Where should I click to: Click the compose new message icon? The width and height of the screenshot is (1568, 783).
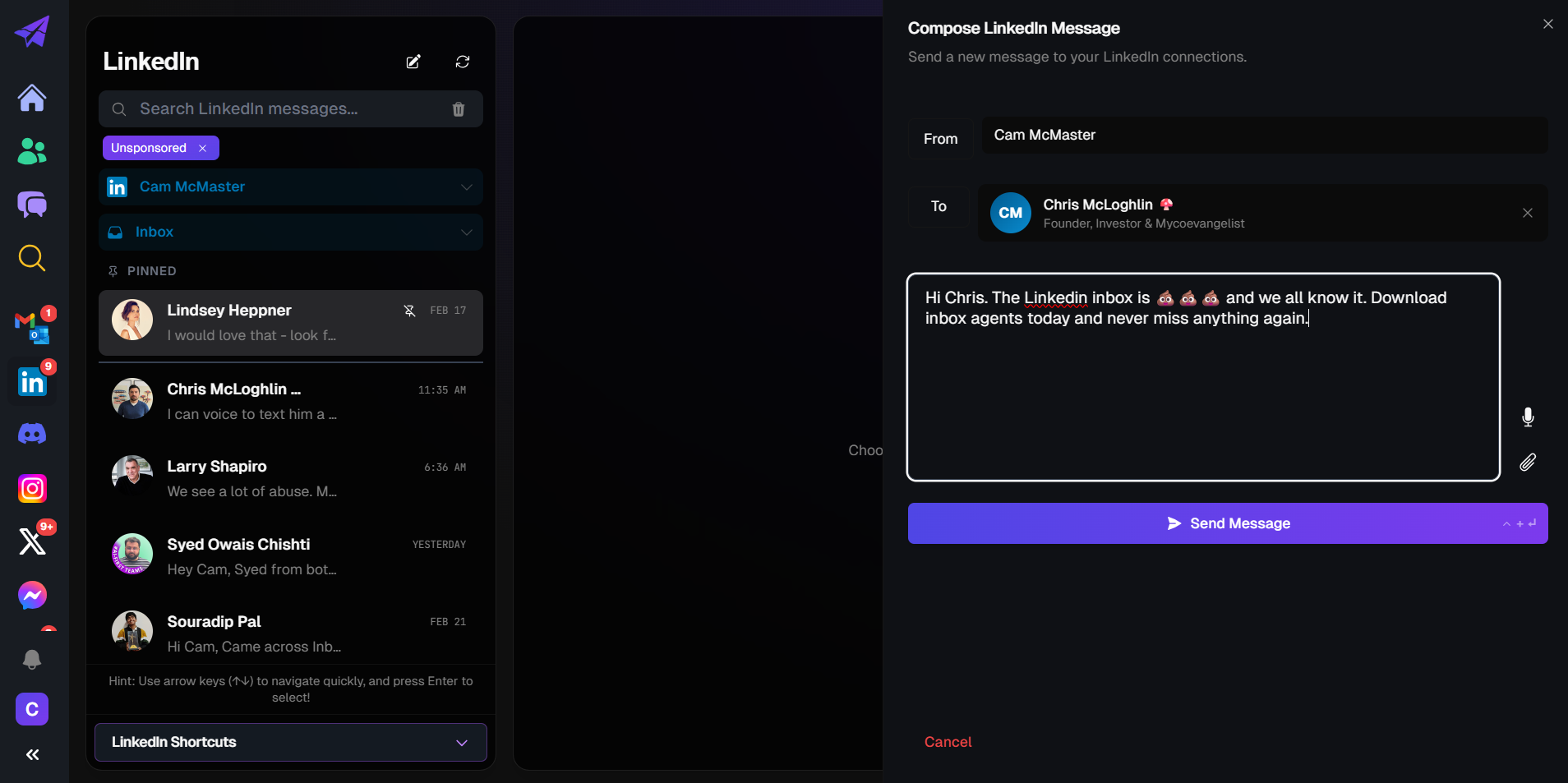[x=413, y=62]
